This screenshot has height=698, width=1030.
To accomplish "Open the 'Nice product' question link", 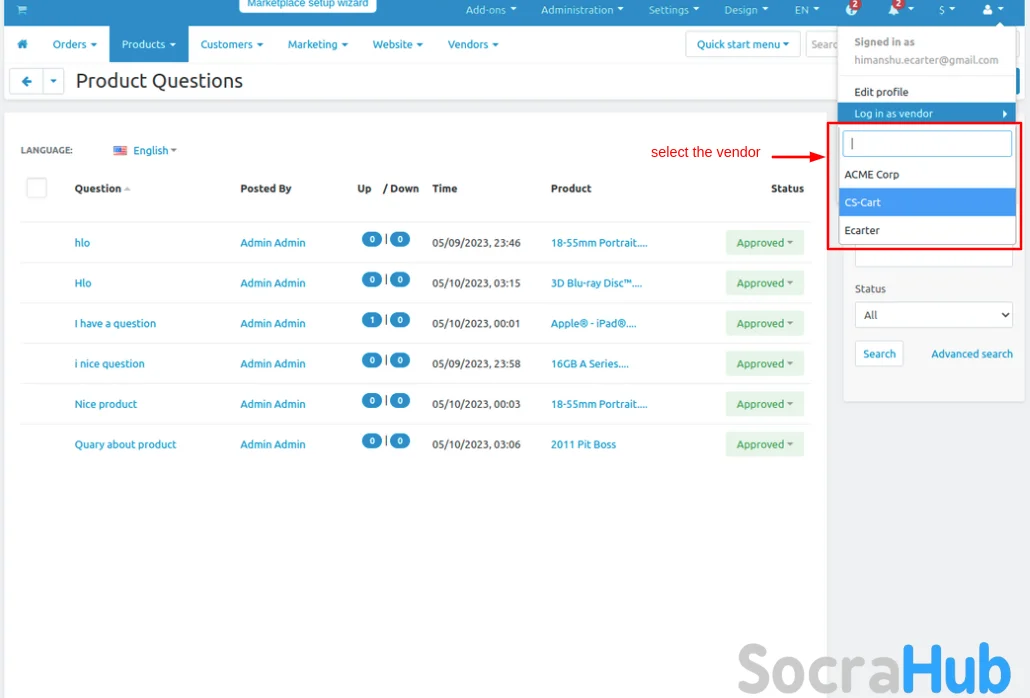I will point(106,404).
